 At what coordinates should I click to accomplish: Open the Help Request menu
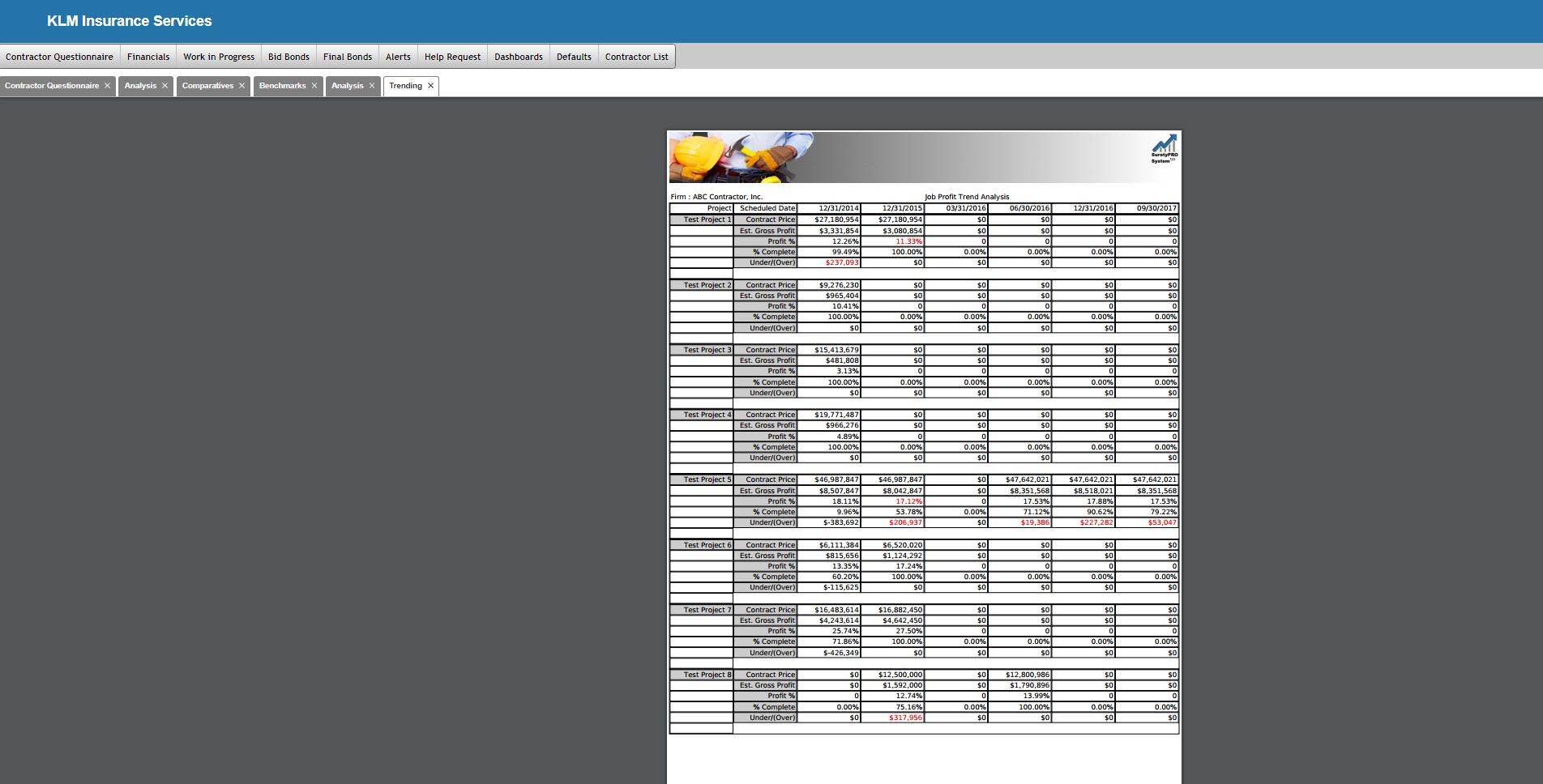452,57
